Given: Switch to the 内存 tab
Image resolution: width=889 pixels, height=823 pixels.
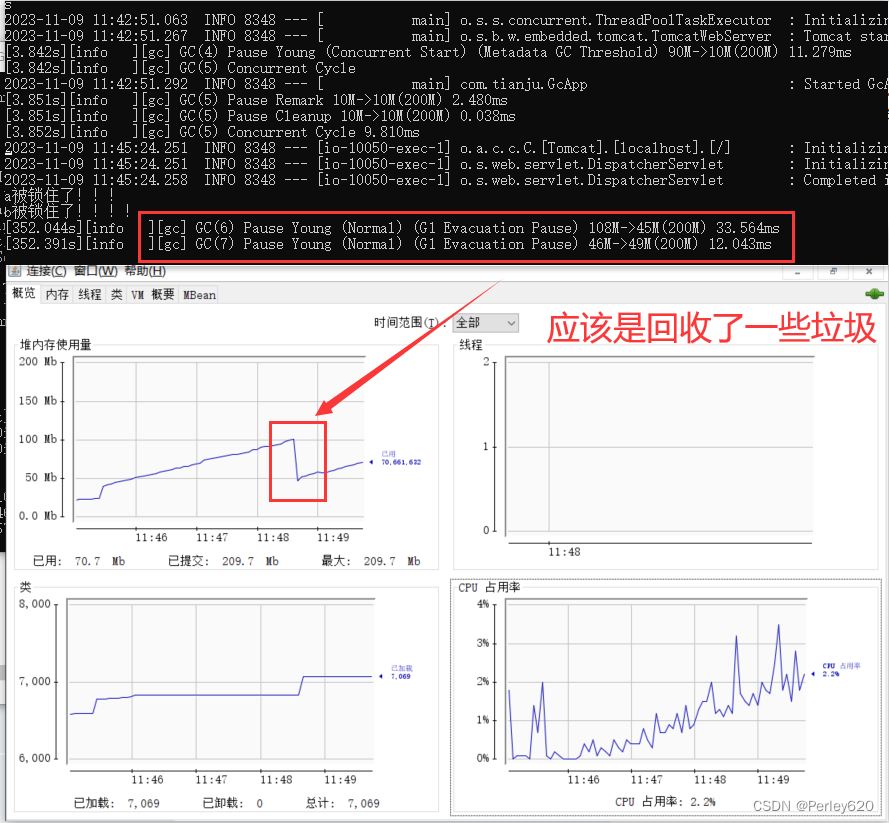Looking at the screenshot, I should 57,294.
